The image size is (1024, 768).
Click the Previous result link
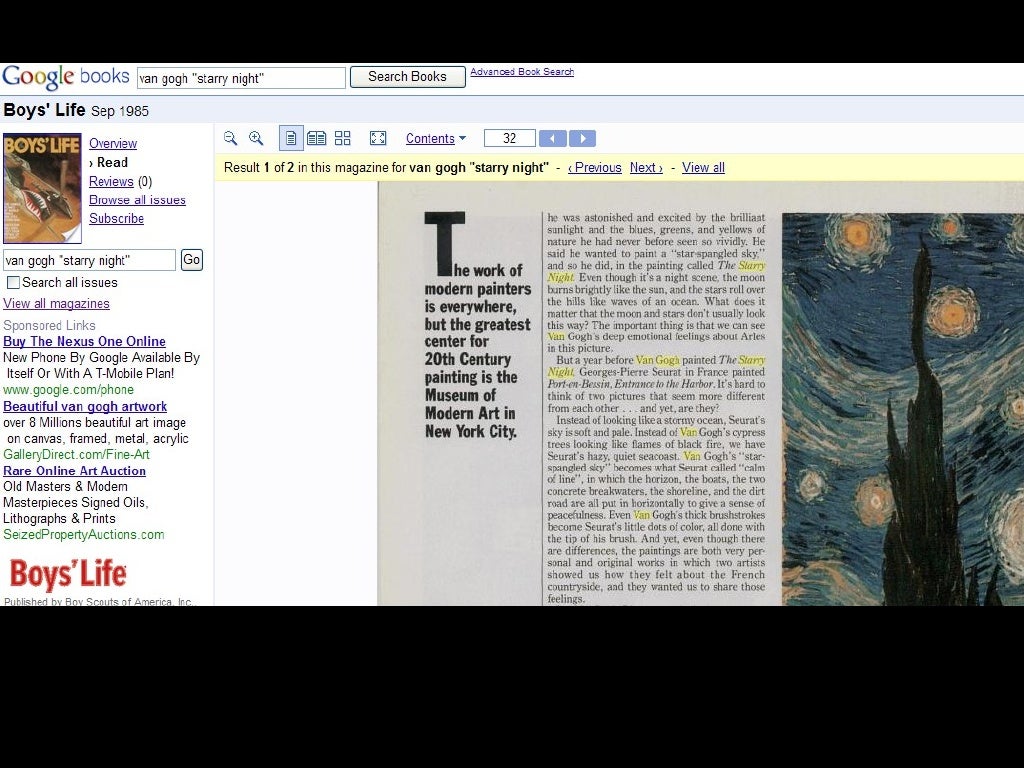pyautogui.click(x=594, y=168)
